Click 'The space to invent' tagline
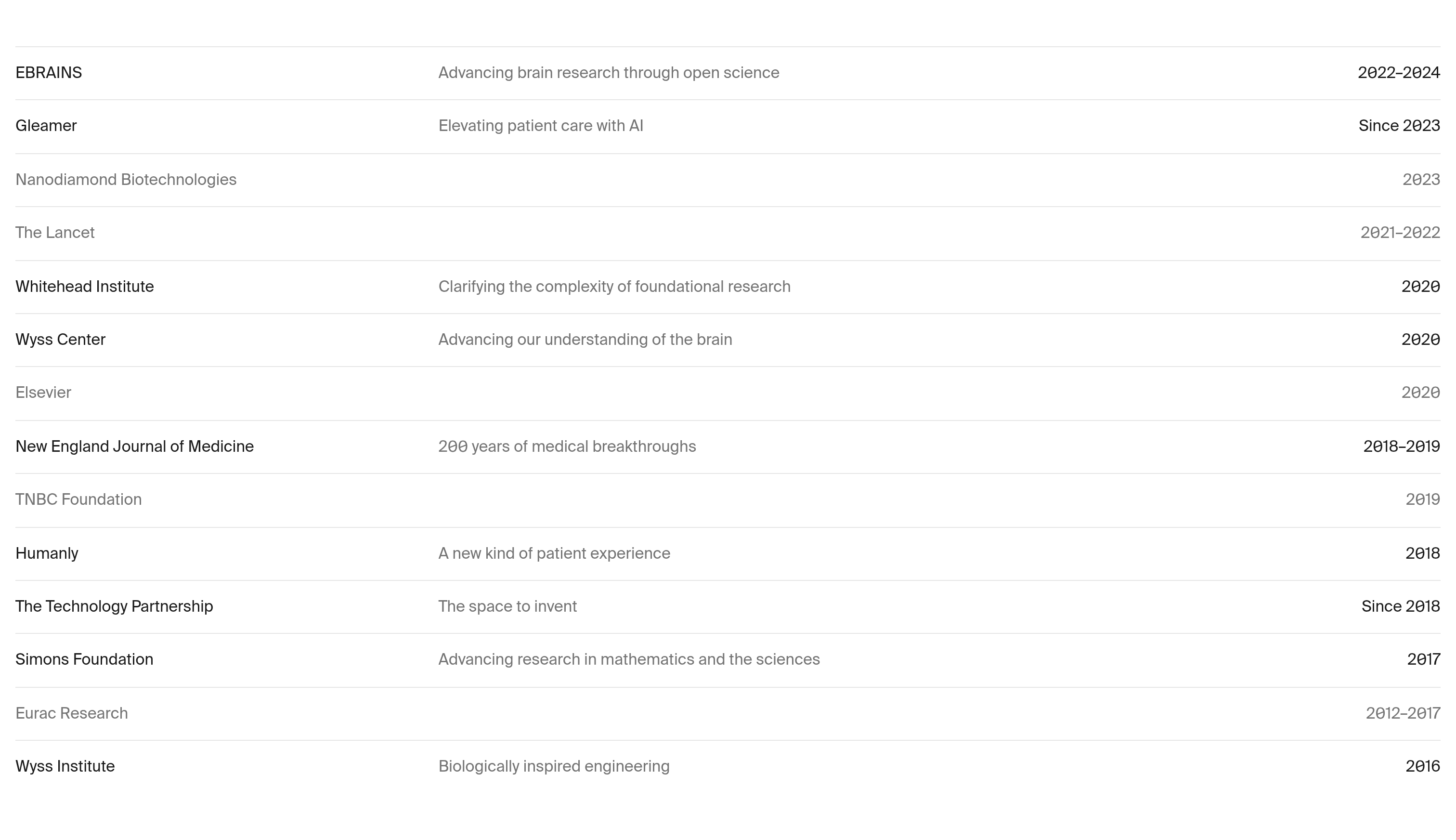Screen dimensions: 1456x840 click(507, 606)
